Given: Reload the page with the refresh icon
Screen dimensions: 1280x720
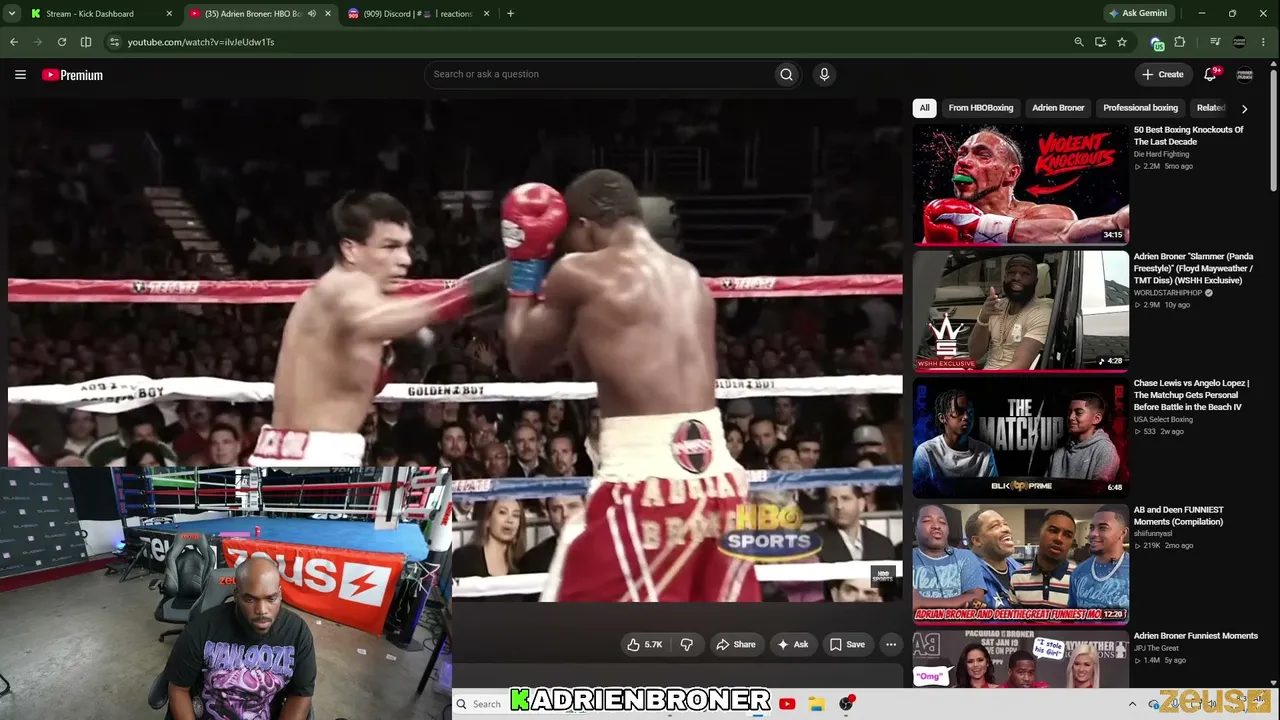Looking at the screenshot, I should 62,42.
